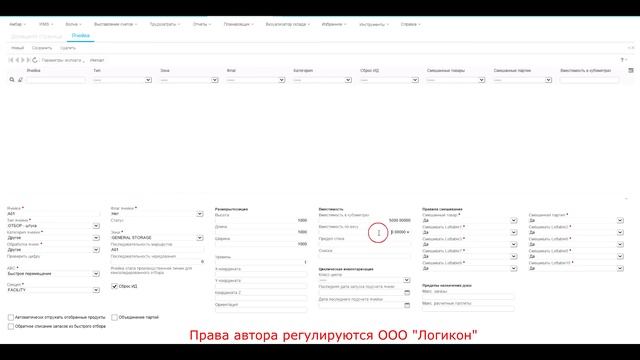Go to previous record arrow in toolbar
640x360 pixels.
tap(17, 60)
